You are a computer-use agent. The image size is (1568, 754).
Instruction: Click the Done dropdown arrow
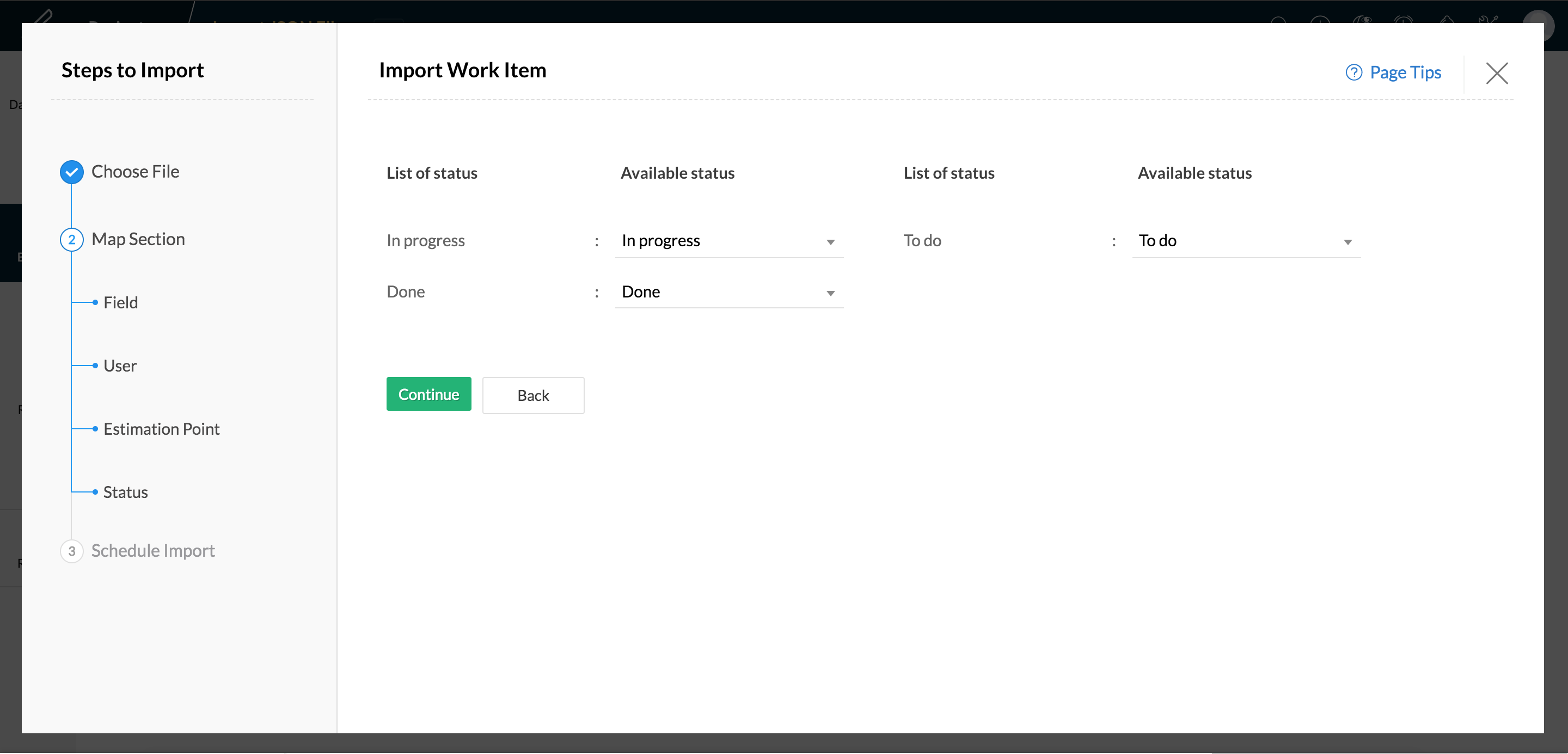click(x=830, y=294)
